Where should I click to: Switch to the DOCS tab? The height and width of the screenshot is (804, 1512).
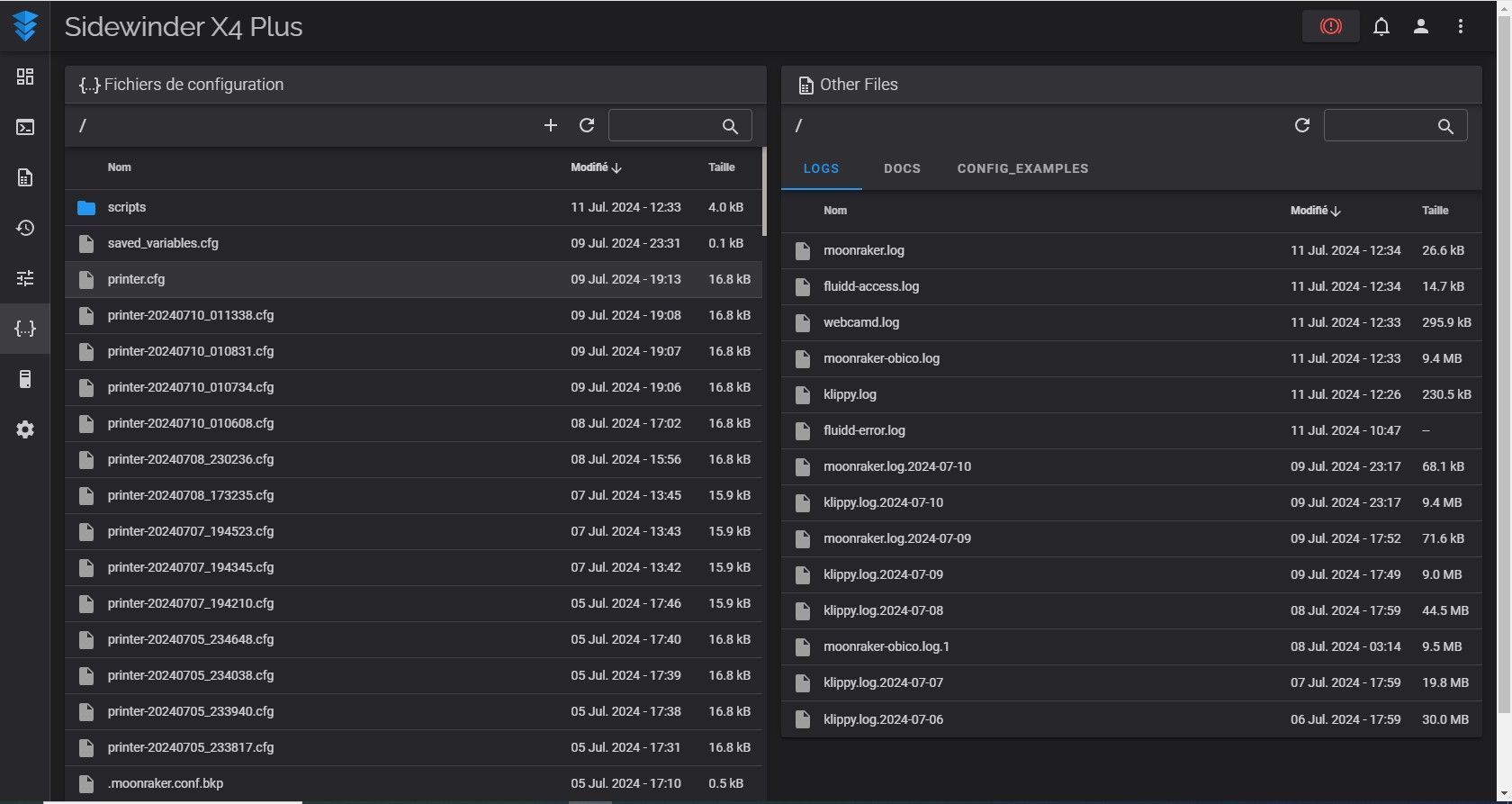[x=902, y=168]
